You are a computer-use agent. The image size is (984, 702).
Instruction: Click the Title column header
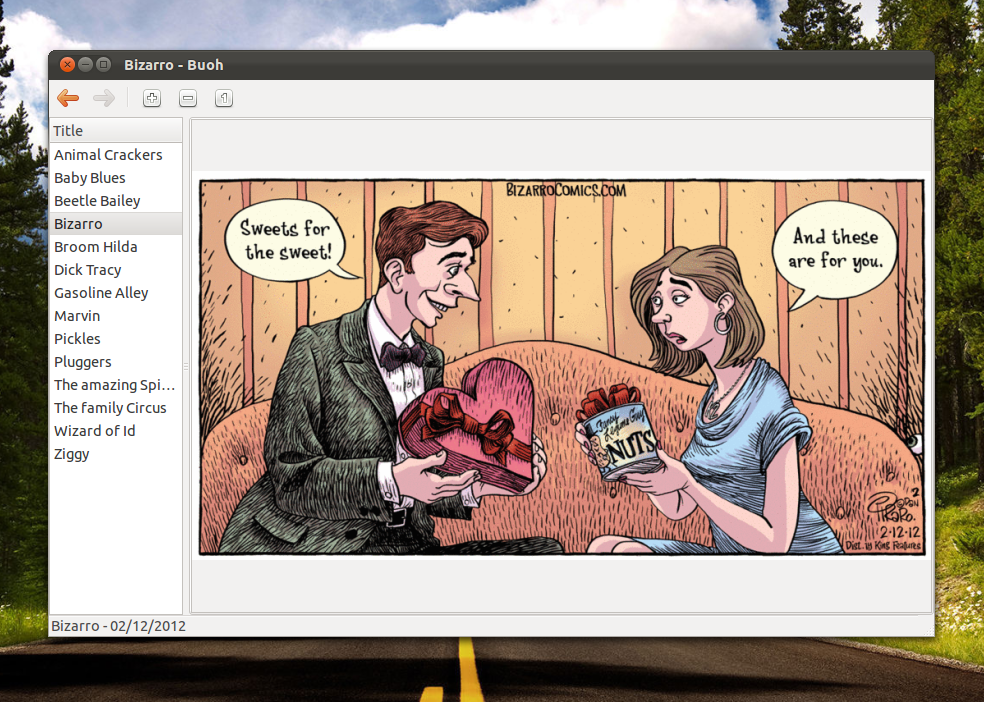point(116,130)
